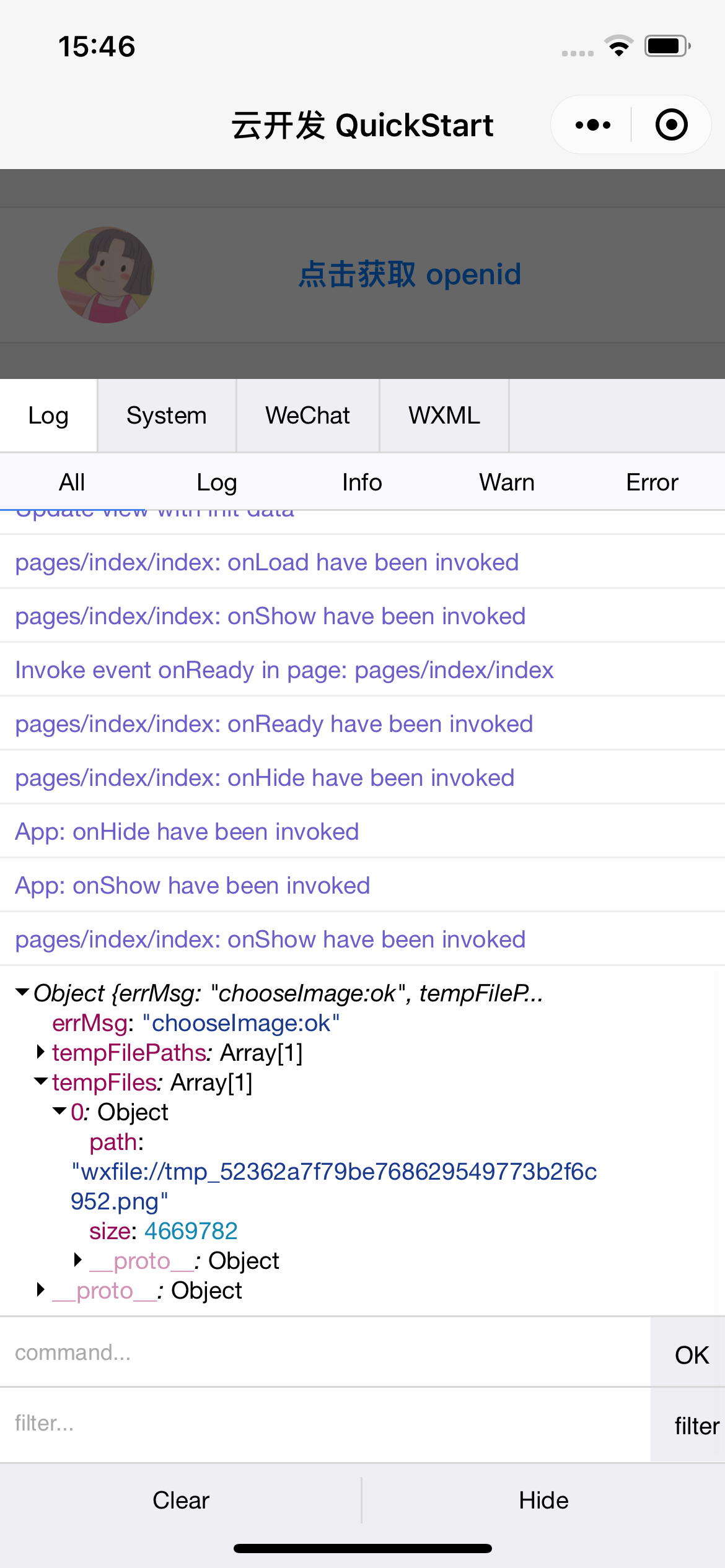Select log 'pages/index/index: onReady have been invoked'

point(362,723)
